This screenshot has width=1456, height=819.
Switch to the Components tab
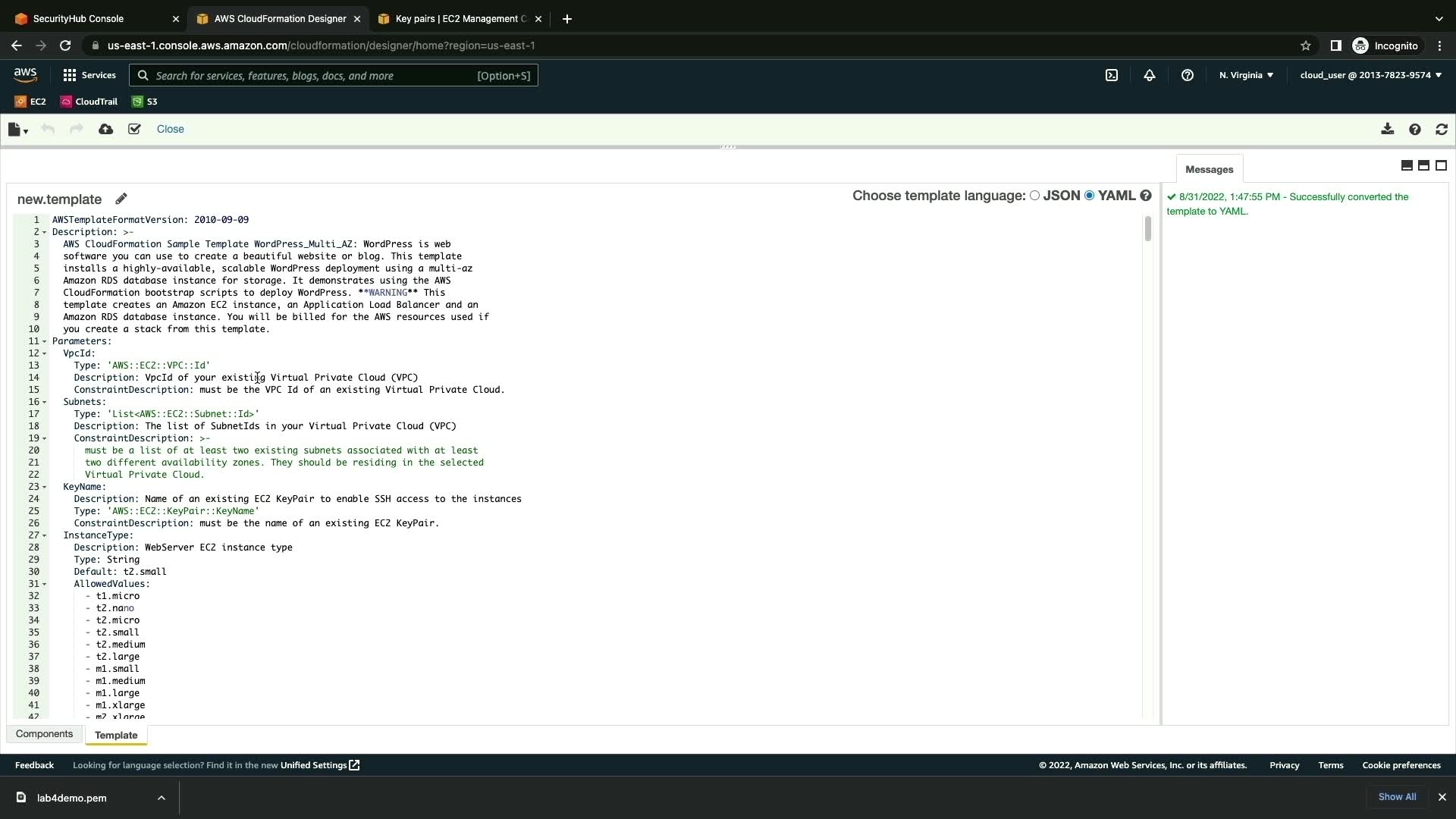tap(44, 734)
